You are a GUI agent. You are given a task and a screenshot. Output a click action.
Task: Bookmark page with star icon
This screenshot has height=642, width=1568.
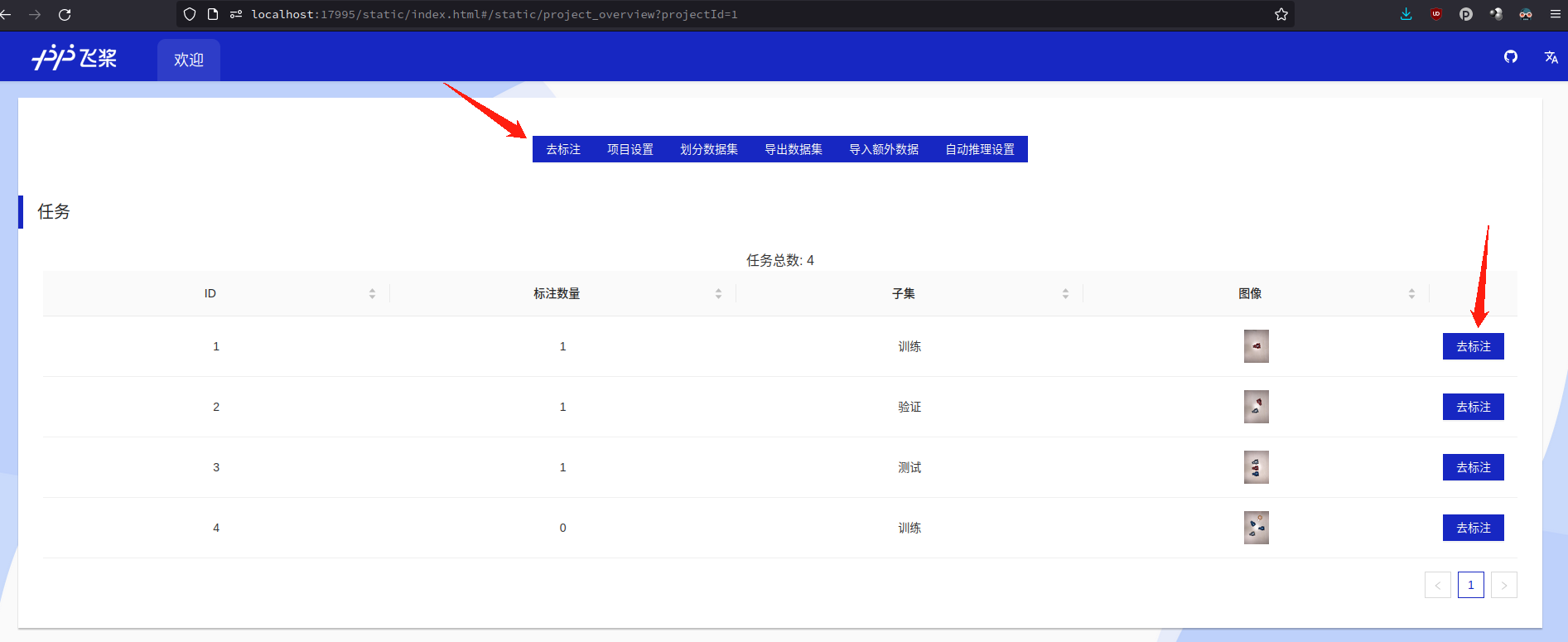1281,14
